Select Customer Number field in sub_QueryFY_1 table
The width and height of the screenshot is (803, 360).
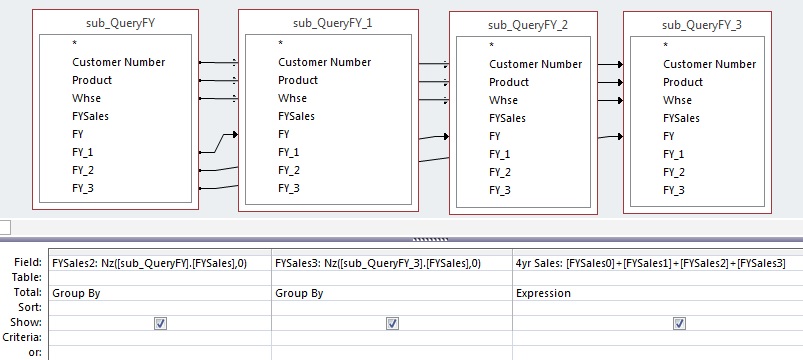click(324, 62)
